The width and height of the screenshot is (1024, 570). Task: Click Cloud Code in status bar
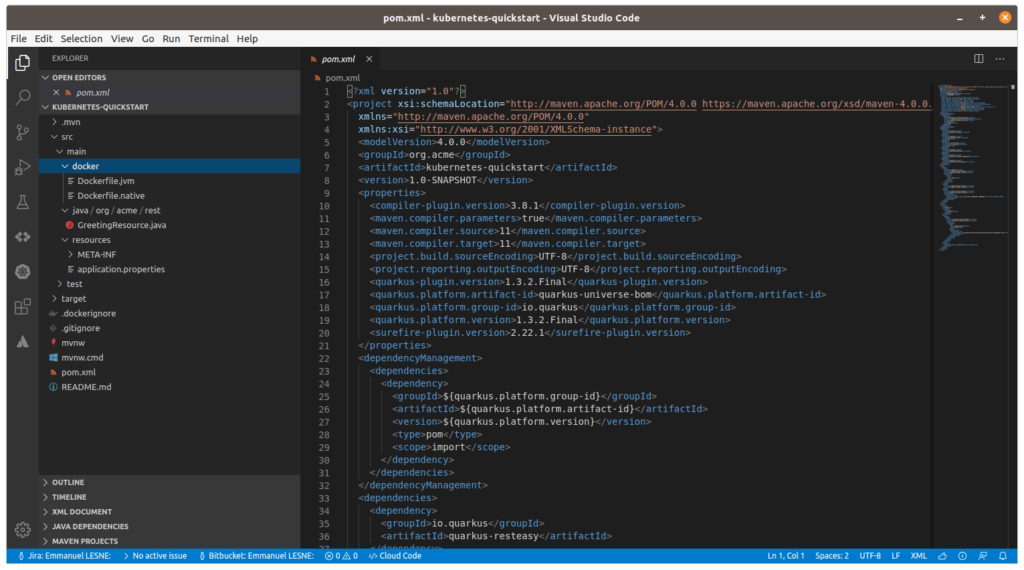pos(395,556)
